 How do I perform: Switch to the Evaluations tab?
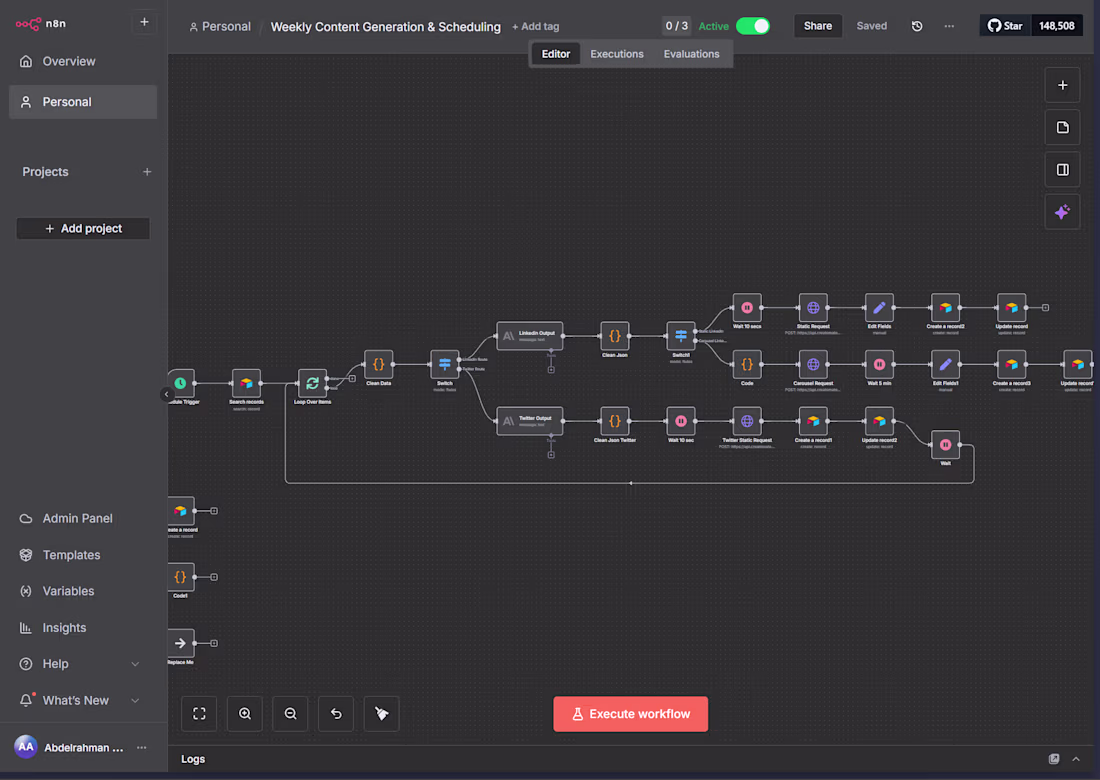tap(691, 54)
